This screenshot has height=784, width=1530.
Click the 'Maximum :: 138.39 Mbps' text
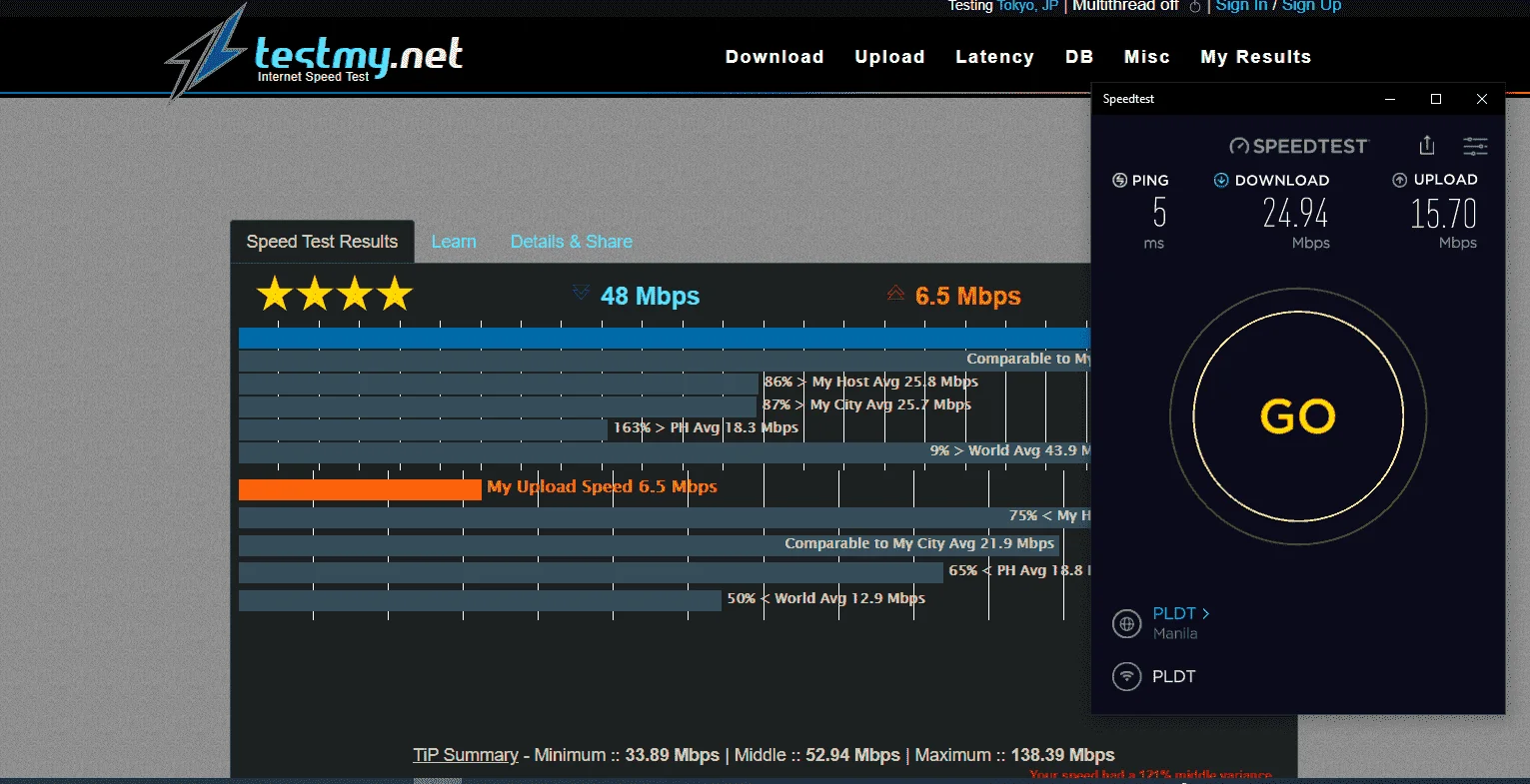click(1014, 755)
